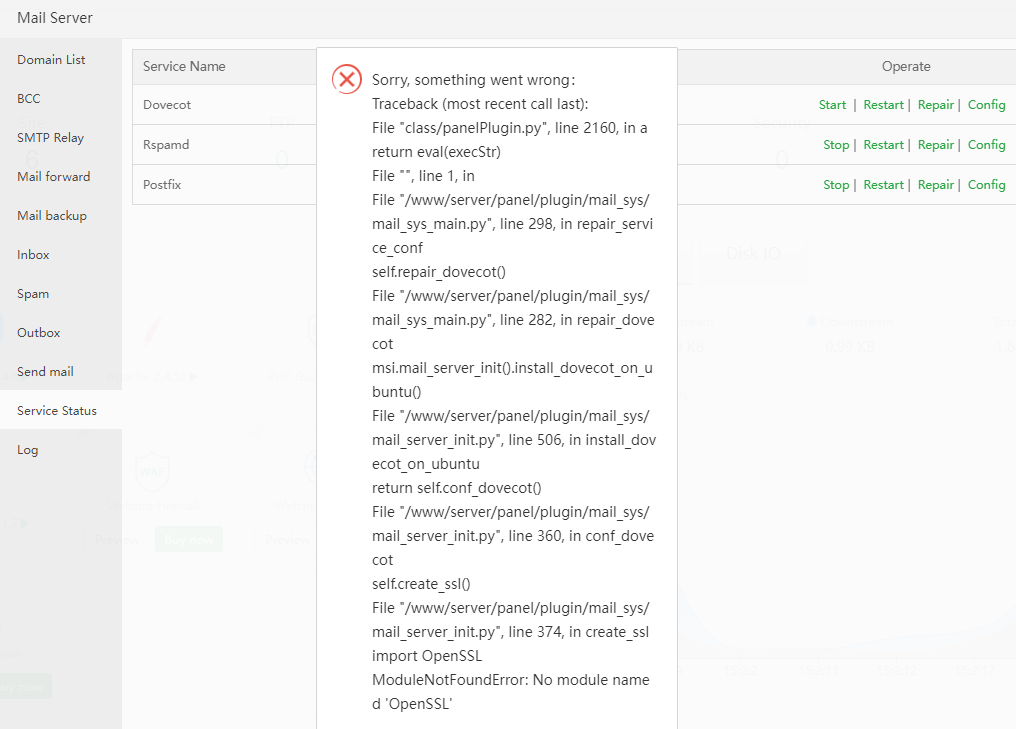Open the Log section
This screenshot has width=1016, height=729.
click(x=27, y=450)
